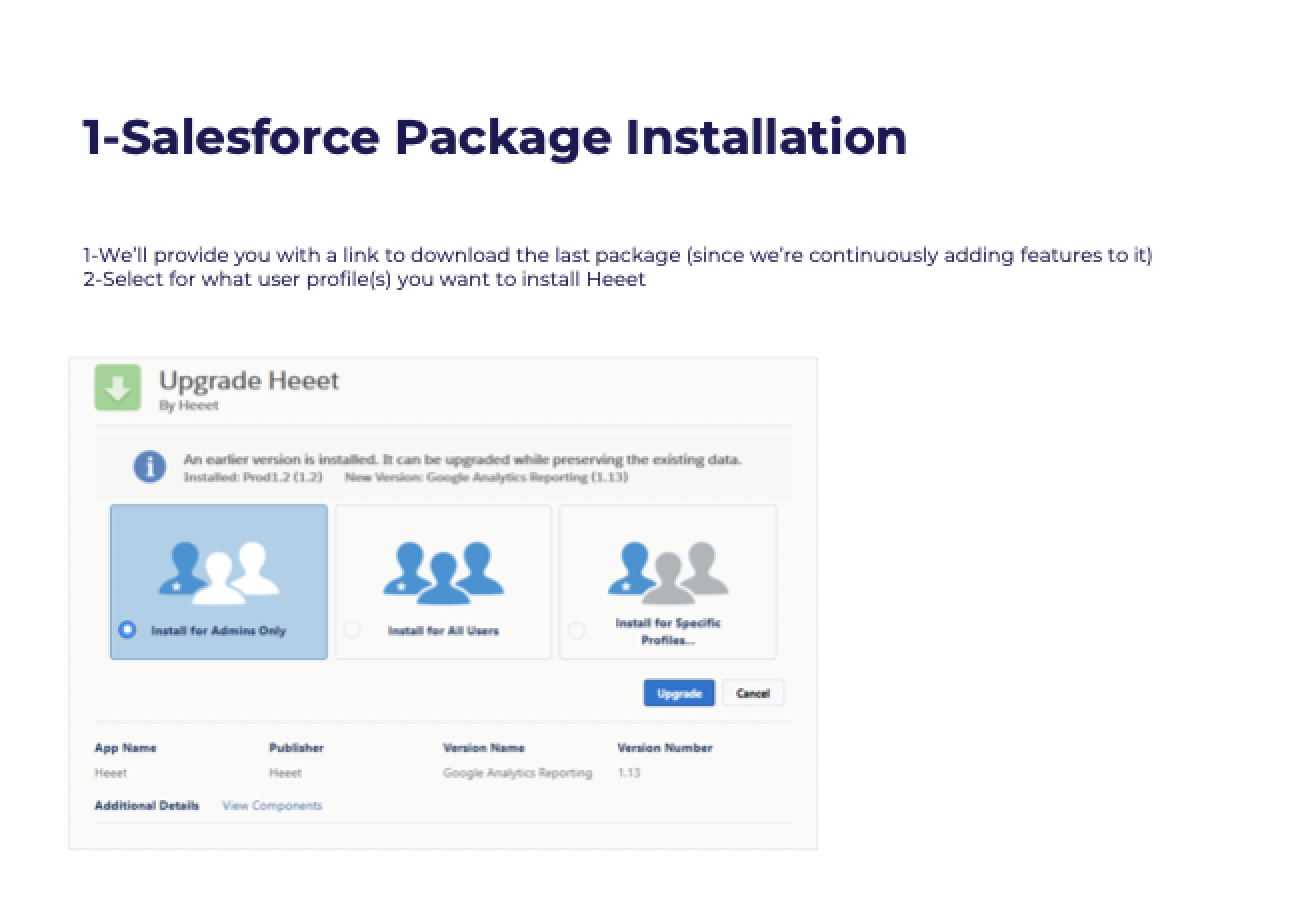Click the blue Upgrade button
1296x922 pixels.
[x=679, y=693]
